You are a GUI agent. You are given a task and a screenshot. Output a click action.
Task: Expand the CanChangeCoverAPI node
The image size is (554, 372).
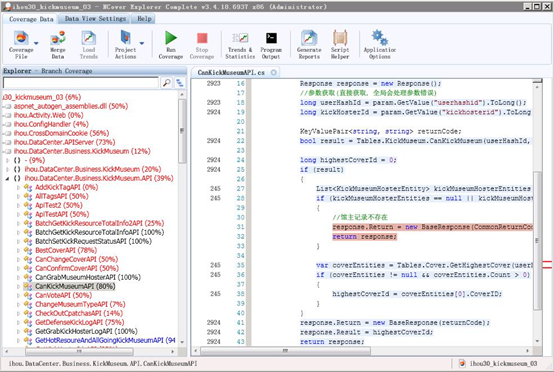coord(18,259)
